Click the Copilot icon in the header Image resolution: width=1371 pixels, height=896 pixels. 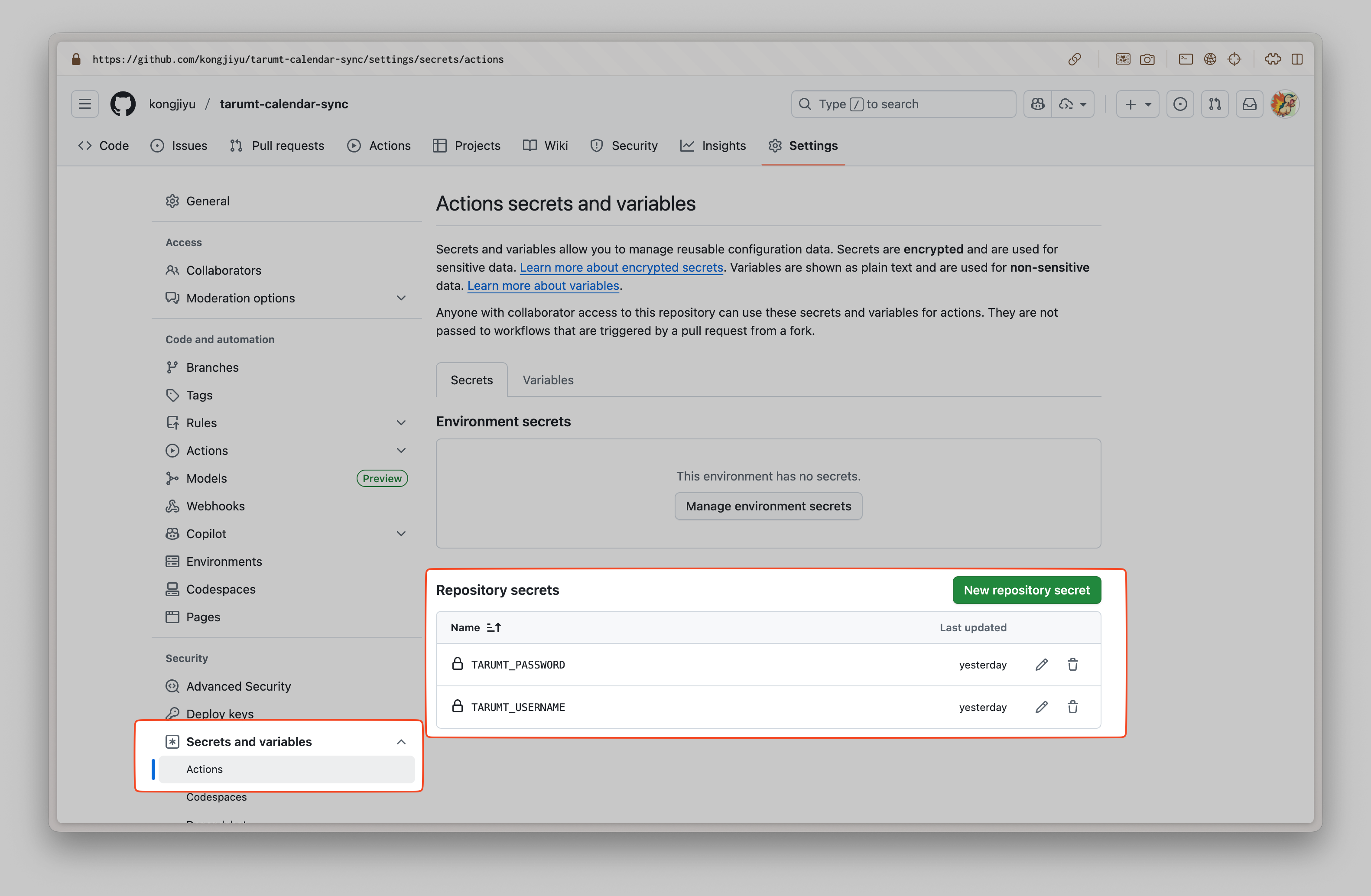1037,104
